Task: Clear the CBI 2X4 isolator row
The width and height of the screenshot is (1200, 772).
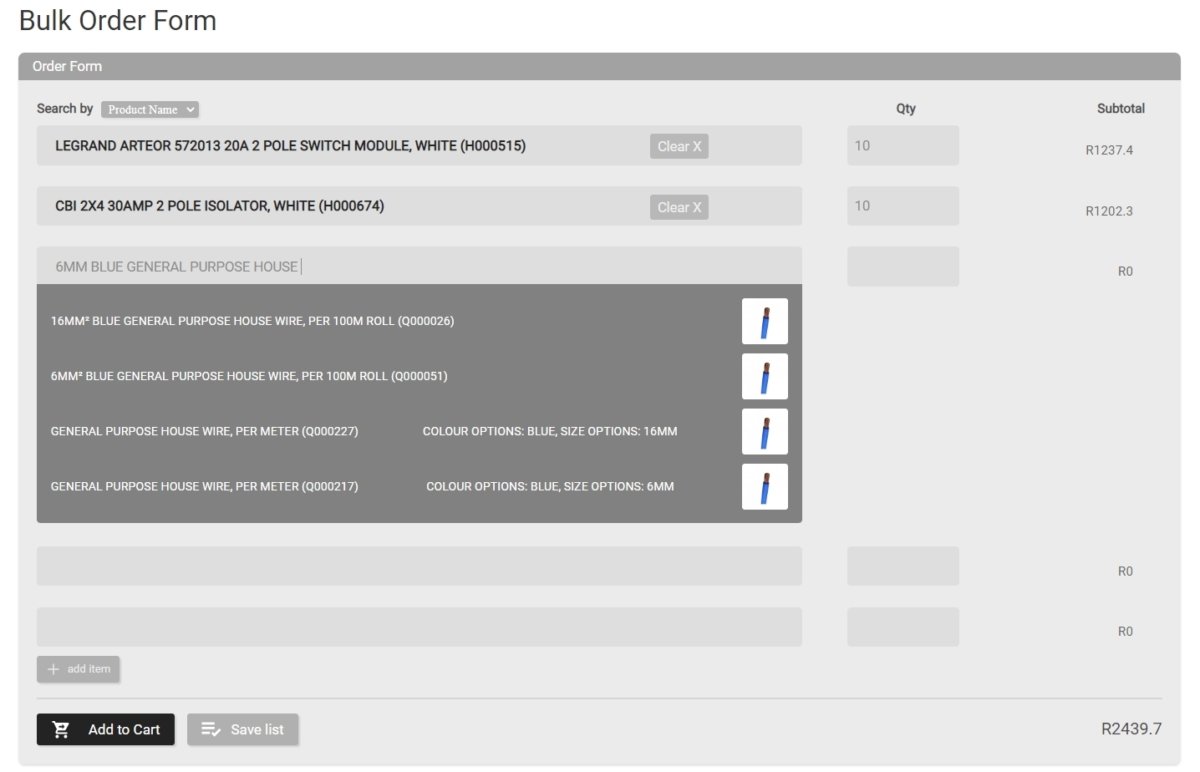Action: (679, 208)
